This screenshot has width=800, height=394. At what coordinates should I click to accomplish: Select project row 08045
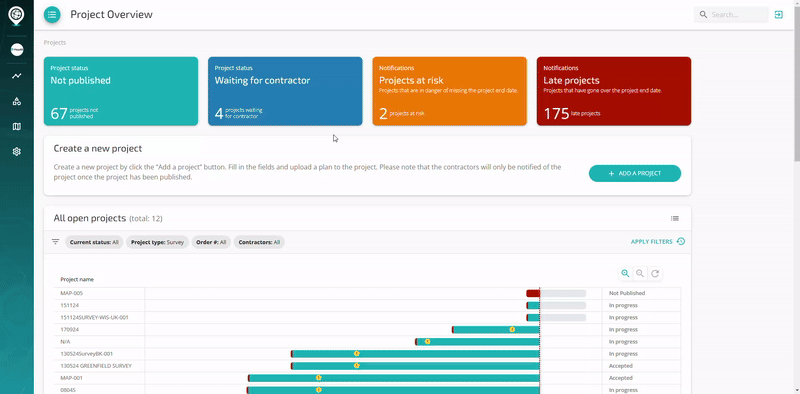pyautogui.click(x=367, y=389)
